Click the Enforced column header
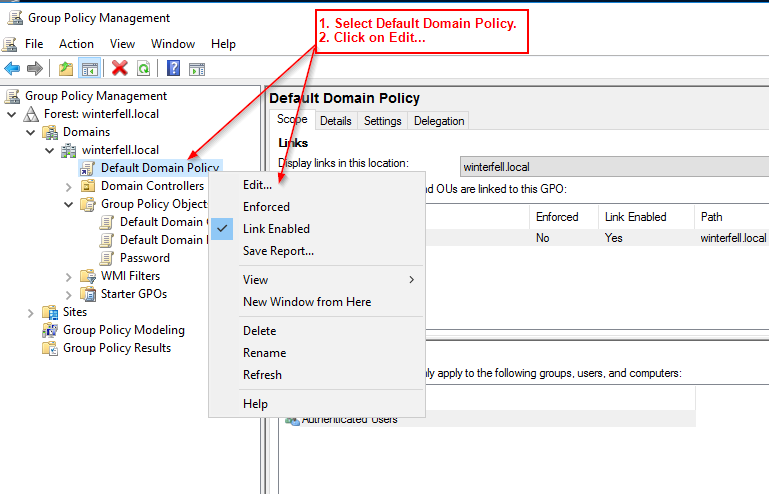Viewport: 769px width, 494px height. 563,217
